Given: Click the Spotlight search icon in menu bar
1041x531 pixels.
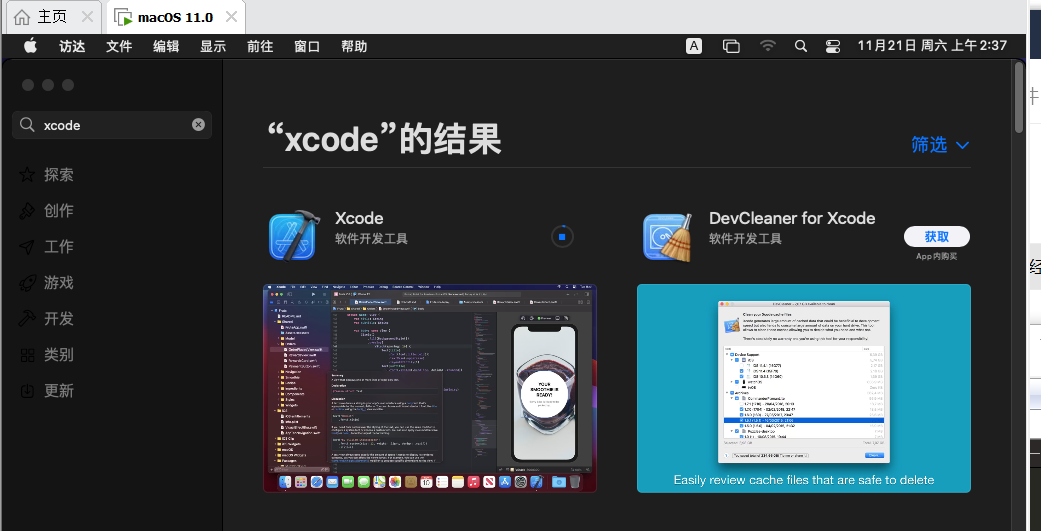Looking at the screenshot, I should 800,46.
